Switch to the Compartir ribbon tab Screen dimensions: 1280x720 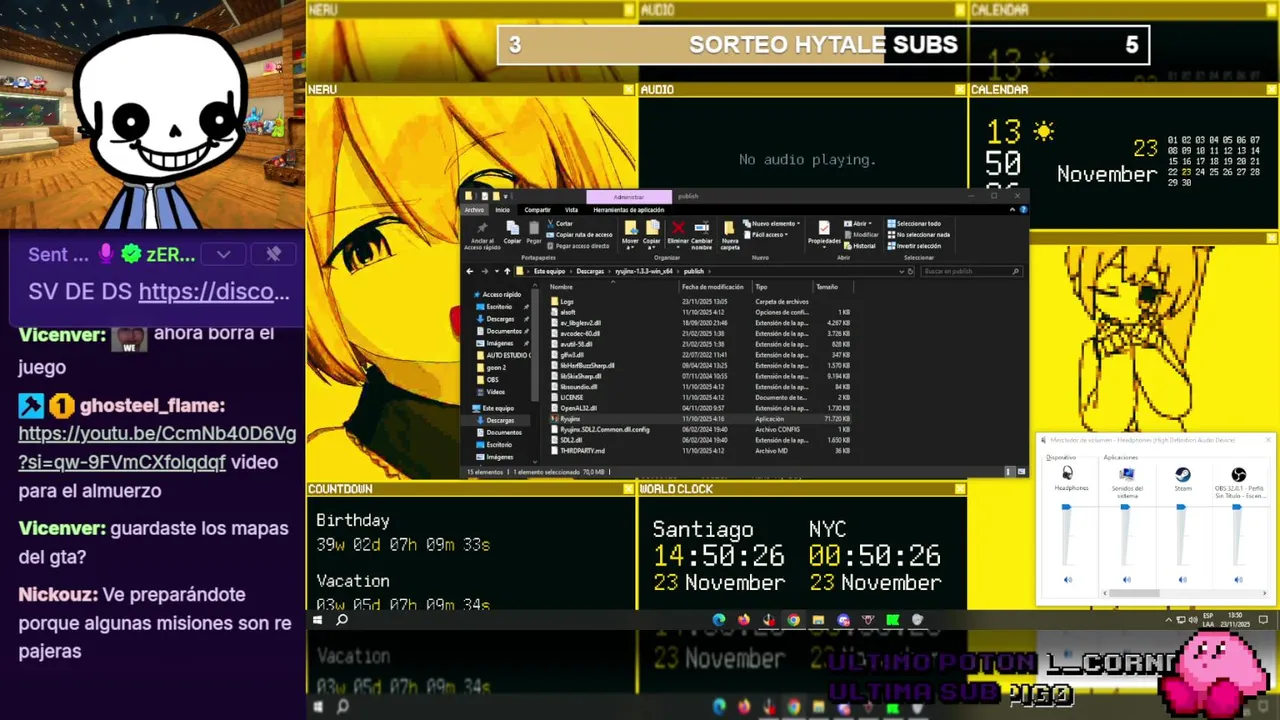[x=537, y=210]
